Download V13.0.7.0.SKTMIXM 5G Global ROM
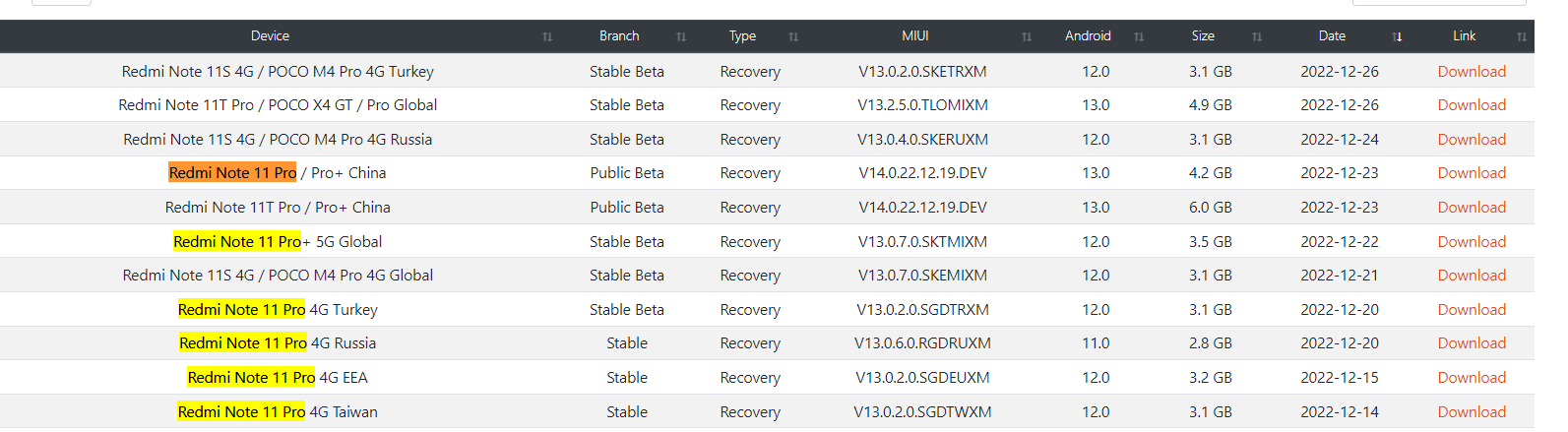This screenshot has width=1568, height=432. pos(1472,241)
